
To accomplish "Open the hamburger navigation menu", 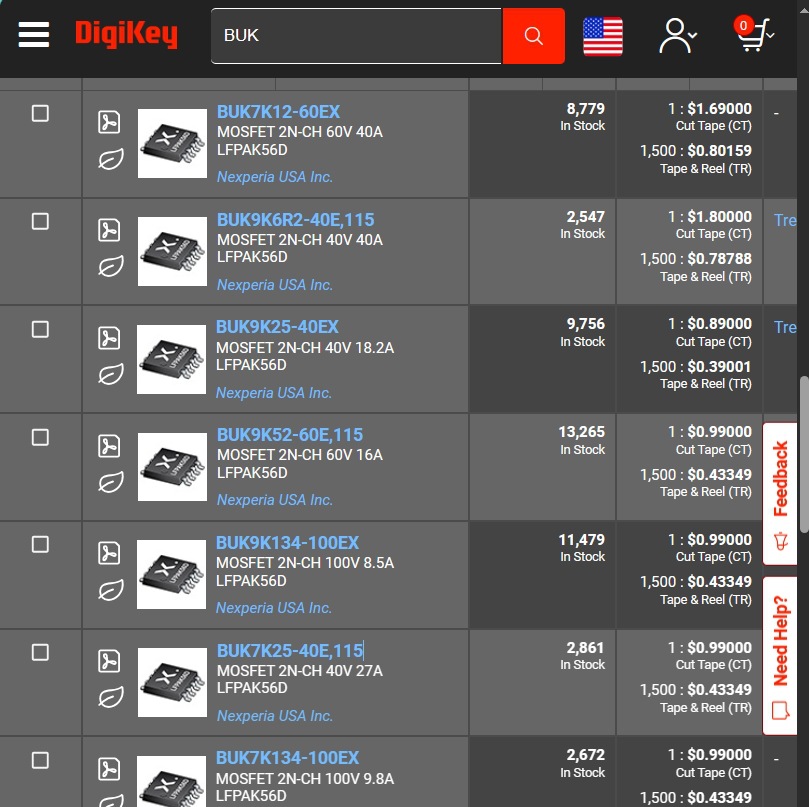I will coord(34,35).
